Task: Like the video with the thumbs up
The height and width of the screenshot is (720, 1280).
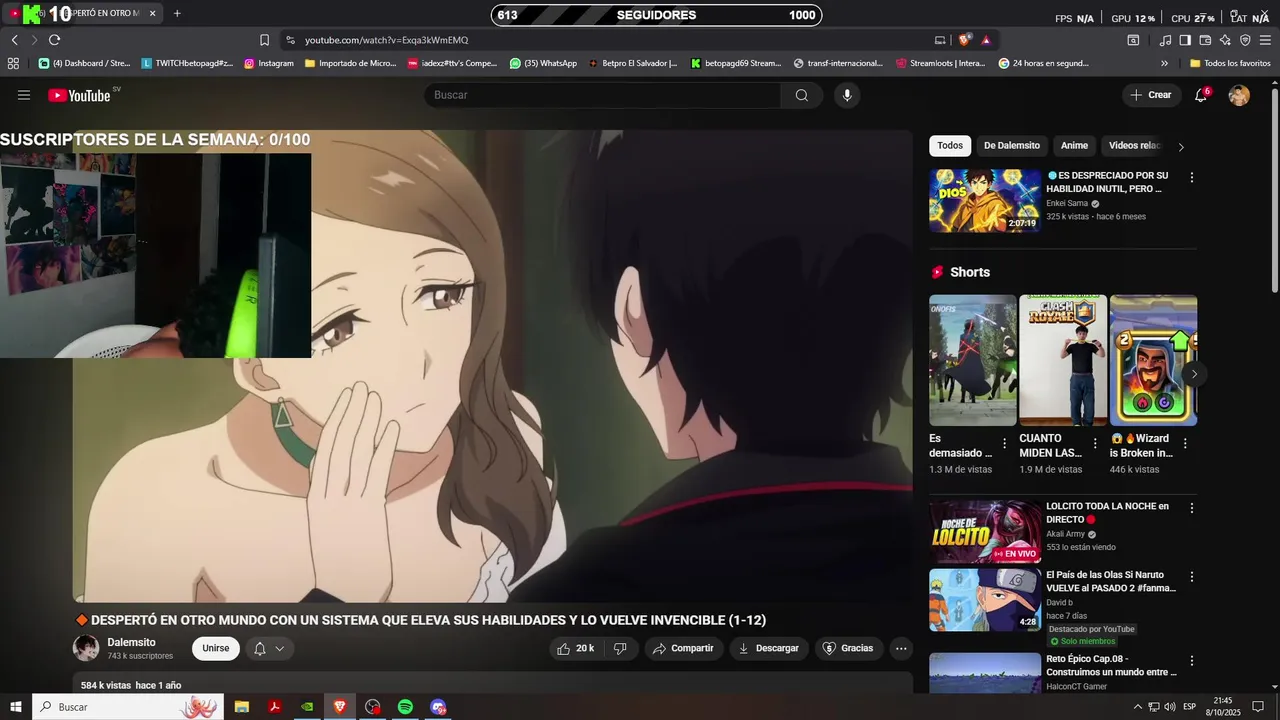Action: tap(576, 649)
